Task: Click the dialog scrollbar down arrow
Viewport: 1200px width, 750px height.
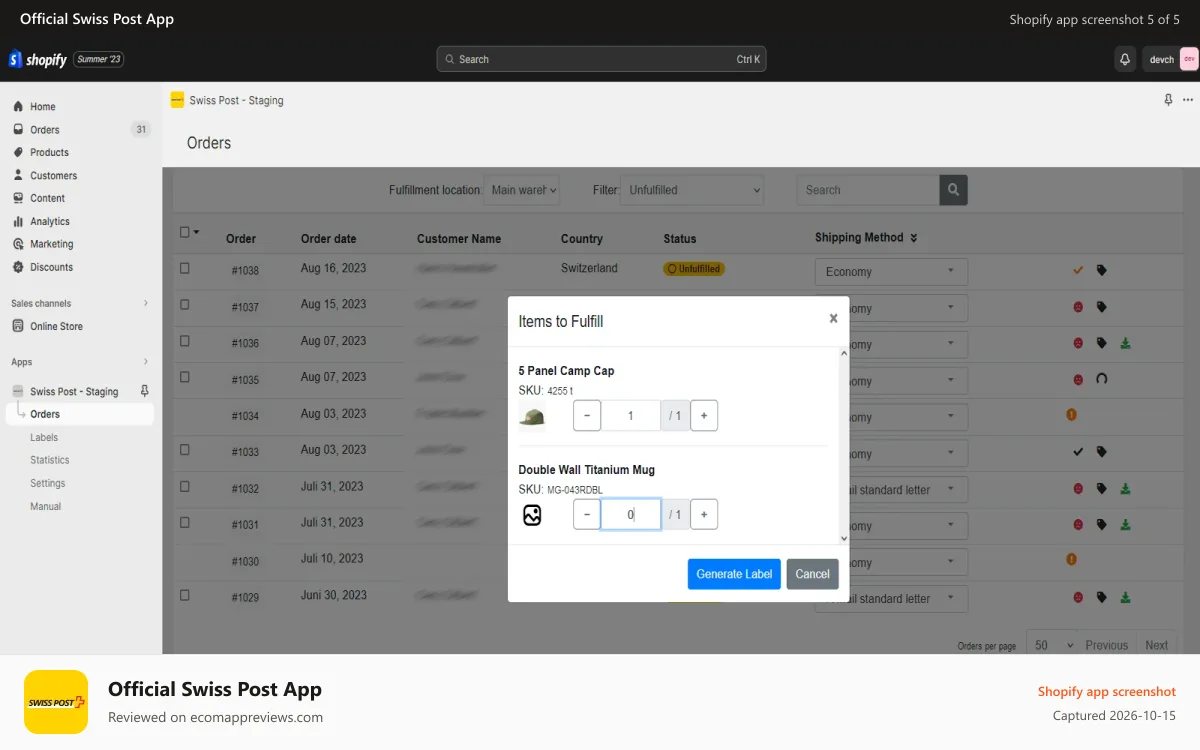Action: 843,538
